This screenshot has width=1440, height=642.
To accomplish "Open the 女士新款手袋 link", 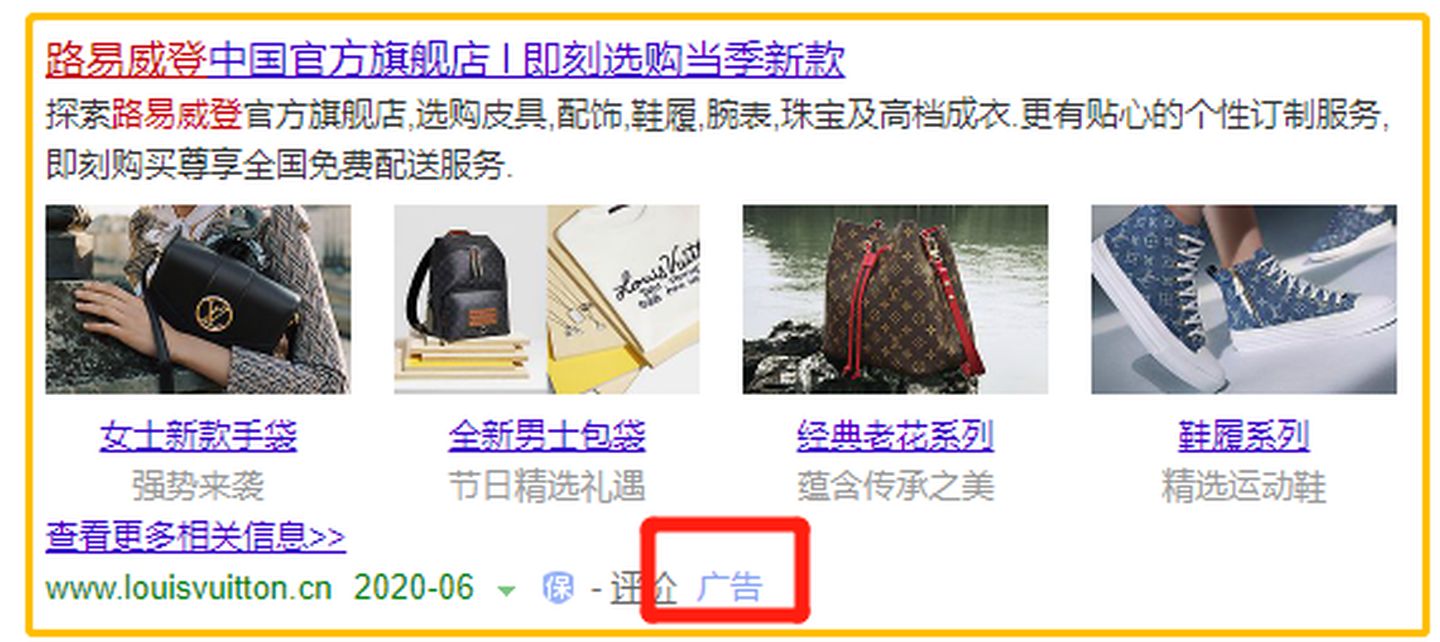I will click(198, 436).
